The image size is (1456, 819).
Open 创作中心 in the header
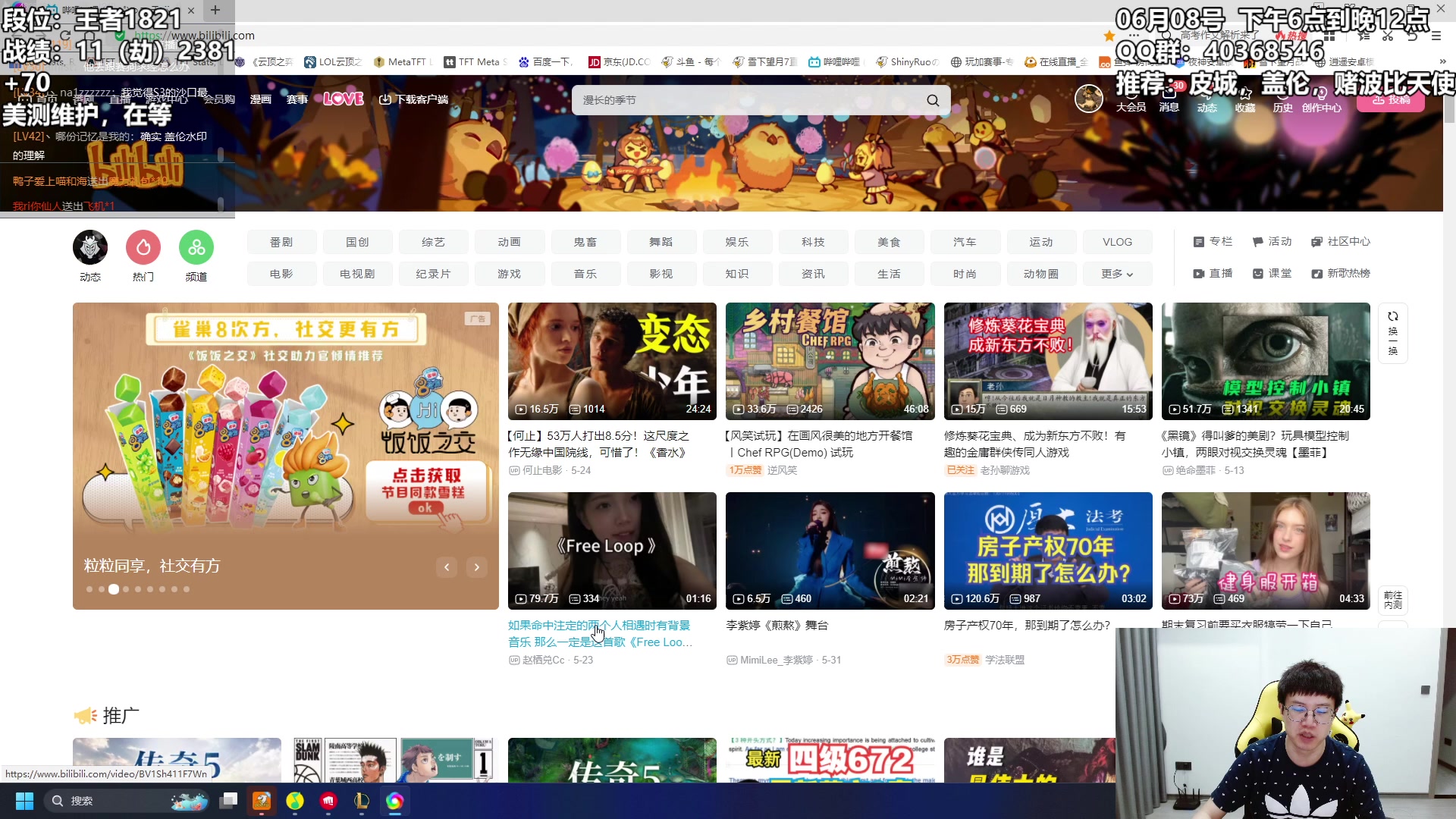tap(1322, 99)
